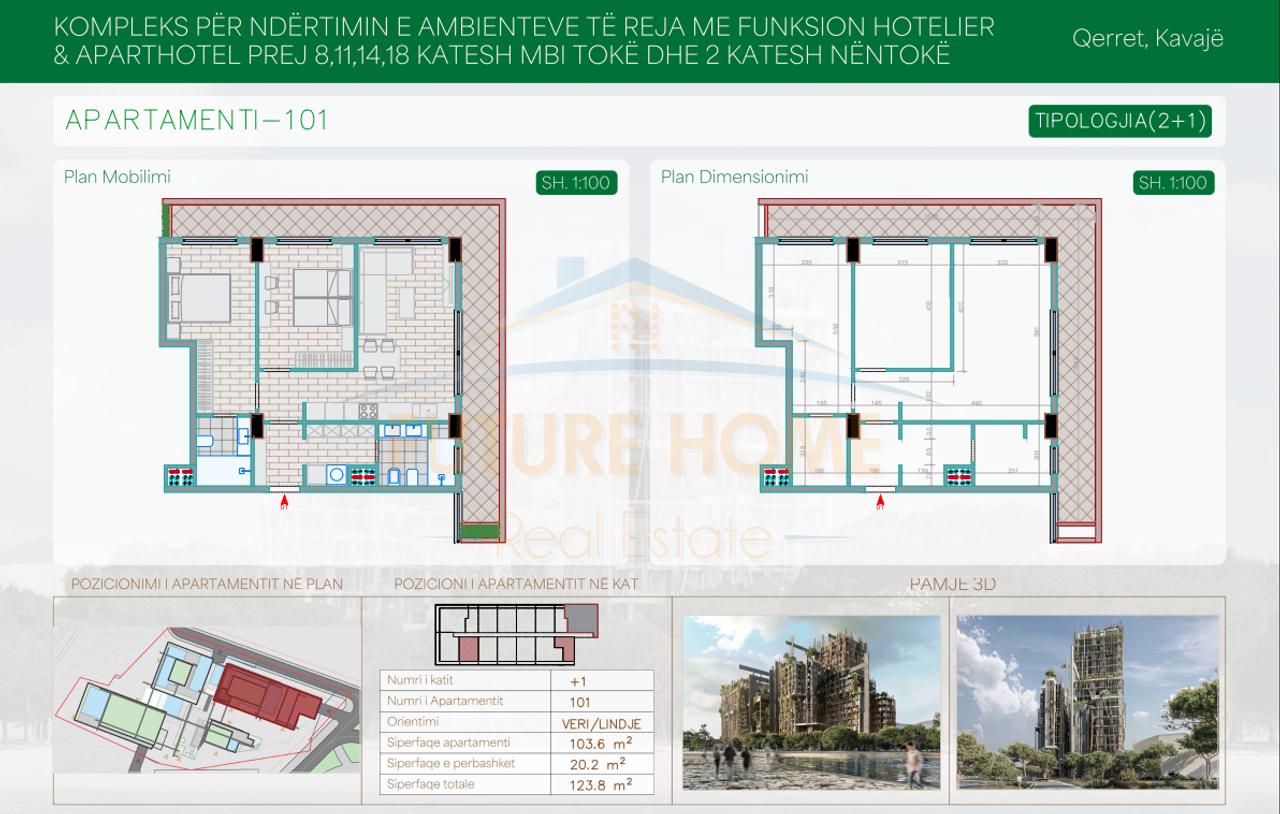Click the red highlighted building on site plan
This screenshot has height=814, width=1280.
(268, 695)
